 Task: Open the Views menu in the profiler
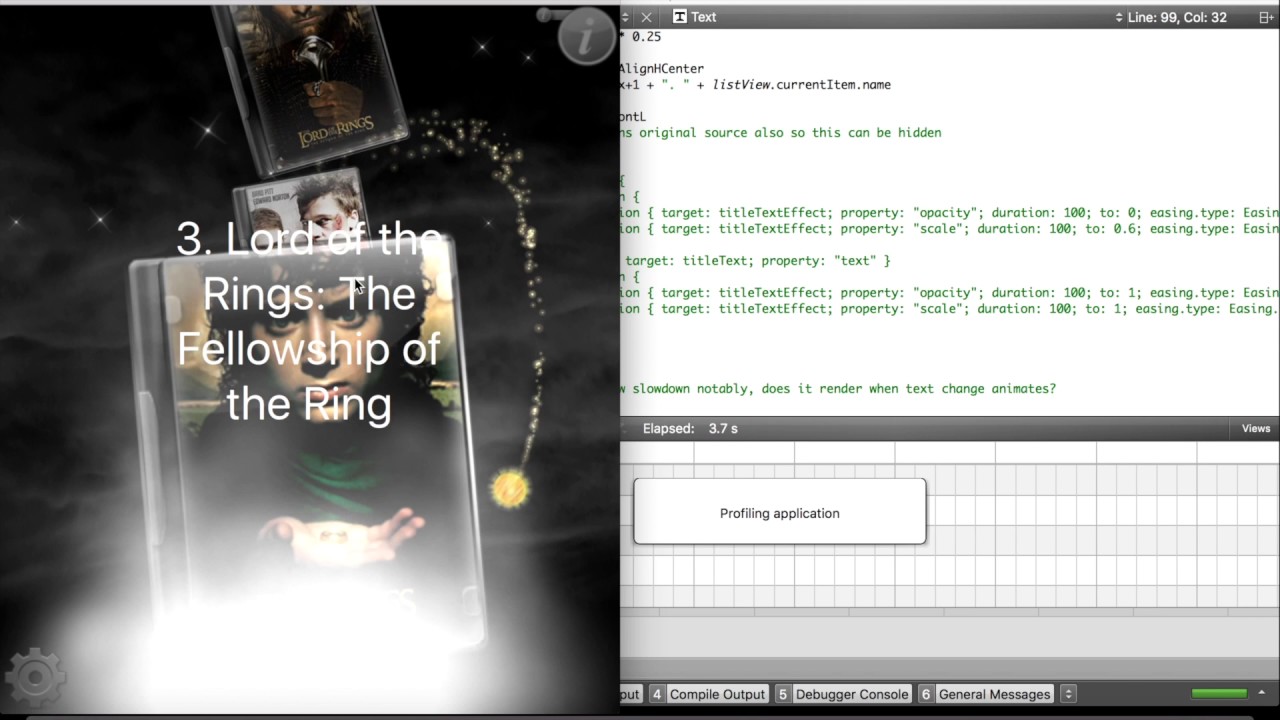tap(1255, 428)
